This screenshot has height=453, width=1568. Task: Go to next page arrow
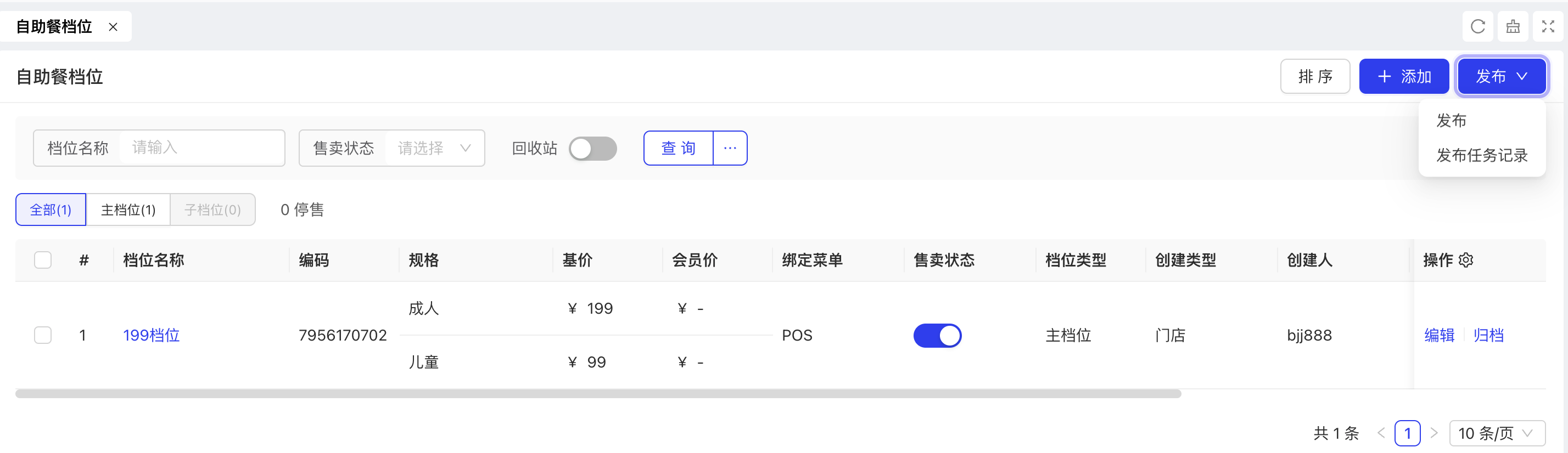[1434, 433]
